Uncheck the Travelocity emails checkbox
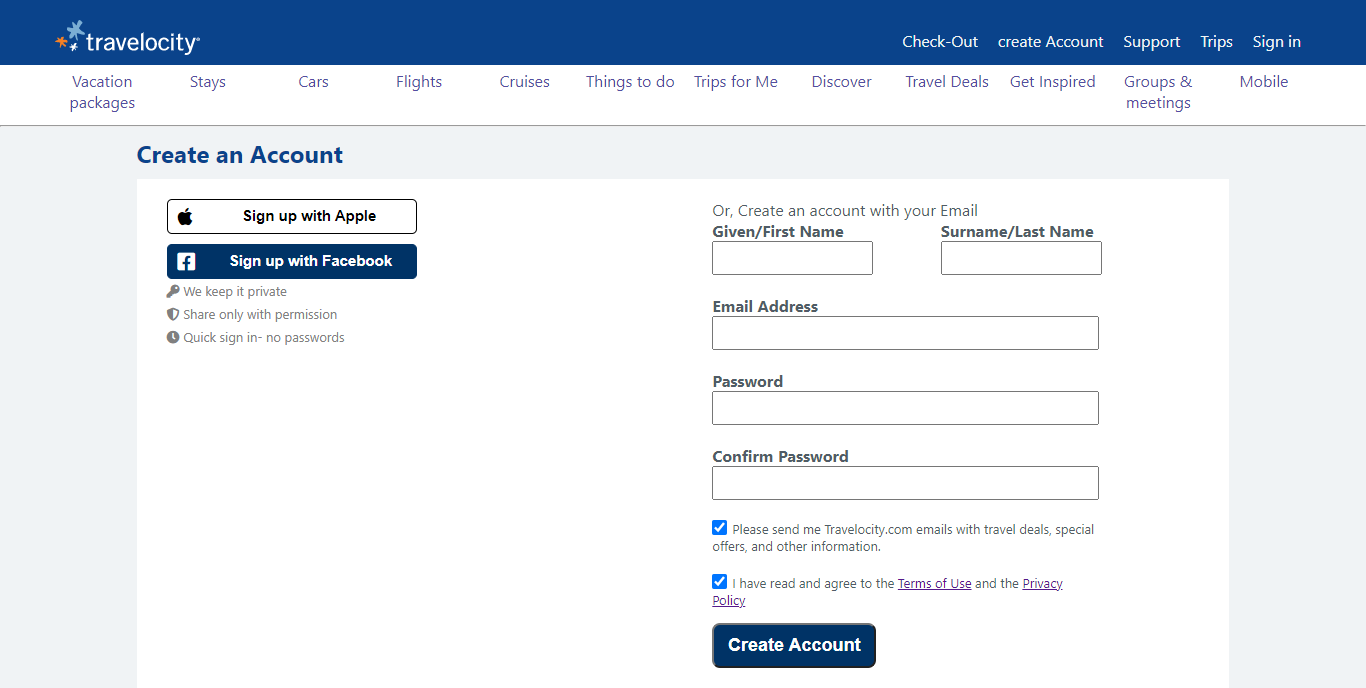This screenshot has height=688, width=1366. click(719, 527)
